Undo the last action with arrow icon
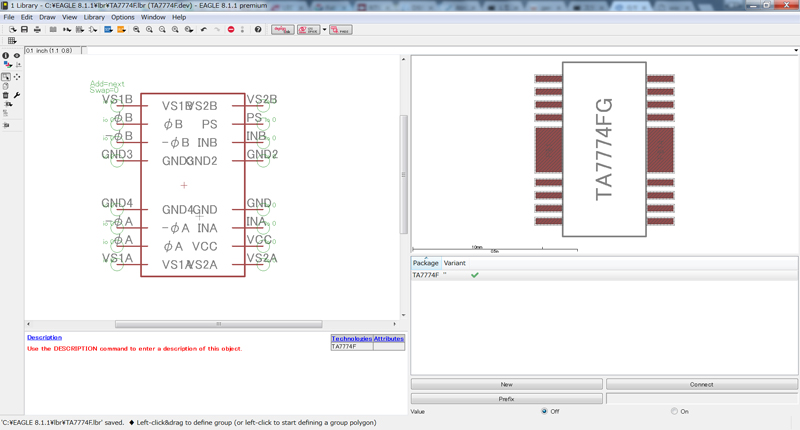Image resolution: width=800 pixels, height=430 pixels. (x=204, y=30)
